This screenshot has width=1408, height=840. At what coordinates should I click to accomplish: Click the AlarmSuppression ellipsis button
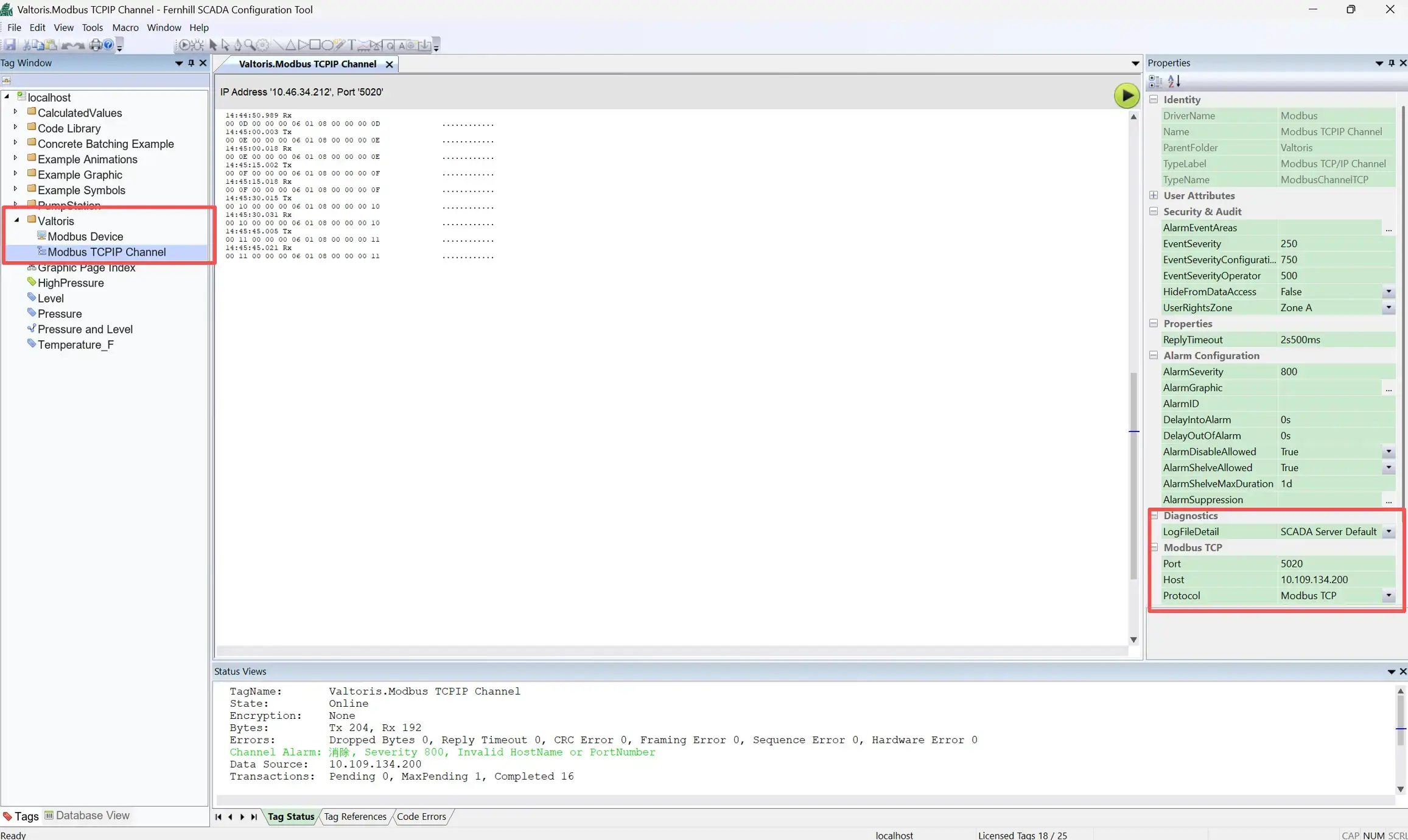coord(1389,500)
